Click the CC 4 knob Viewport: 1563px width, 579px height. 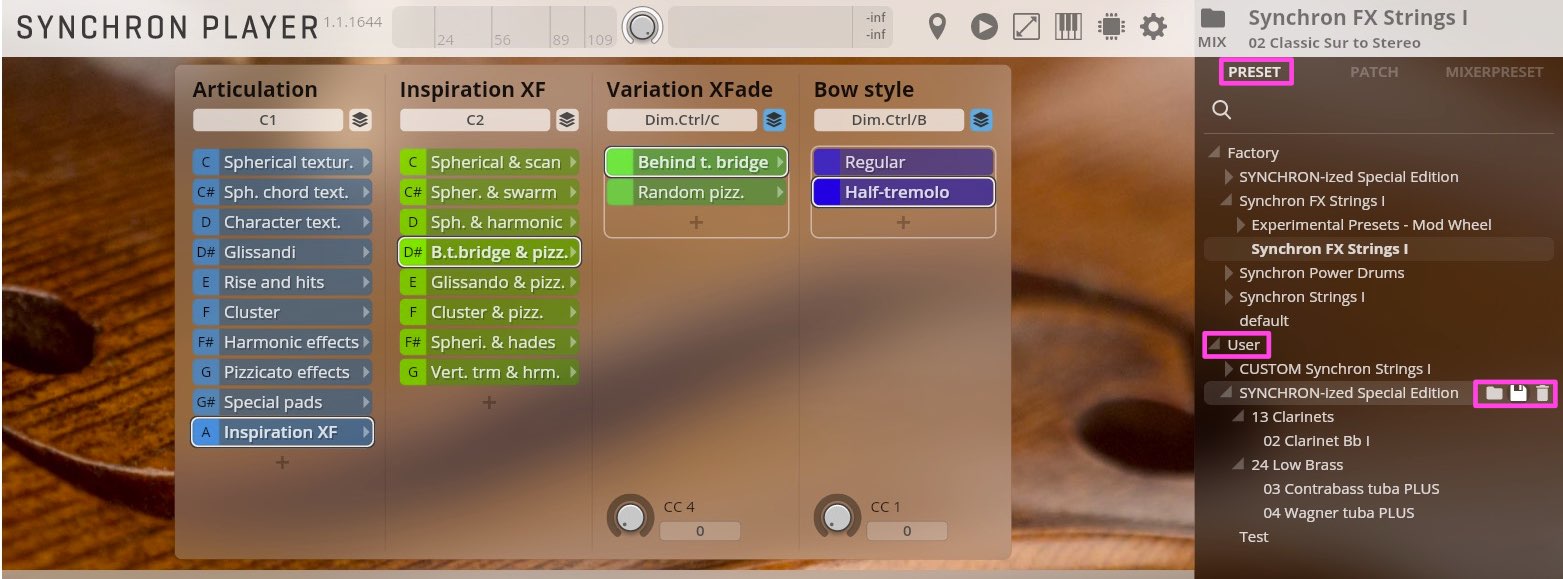click(630, 517)
